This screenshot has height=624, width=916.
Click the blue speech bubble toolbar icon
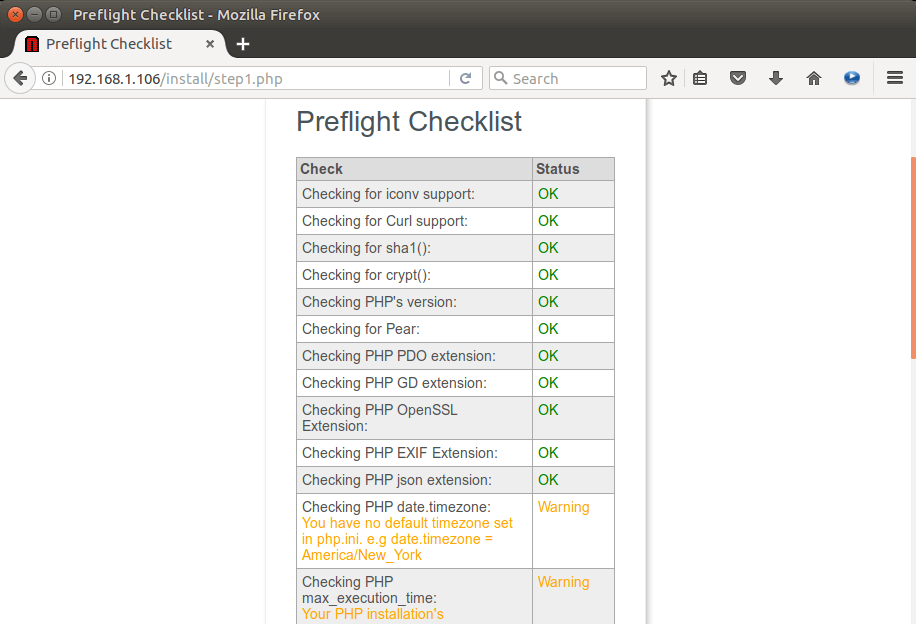point(852,78)
